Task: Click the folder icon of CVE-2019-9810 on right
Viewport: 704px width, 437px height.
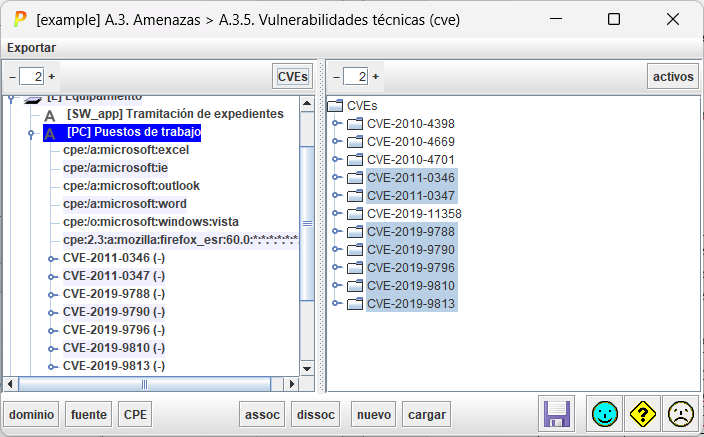Action: 355,285
